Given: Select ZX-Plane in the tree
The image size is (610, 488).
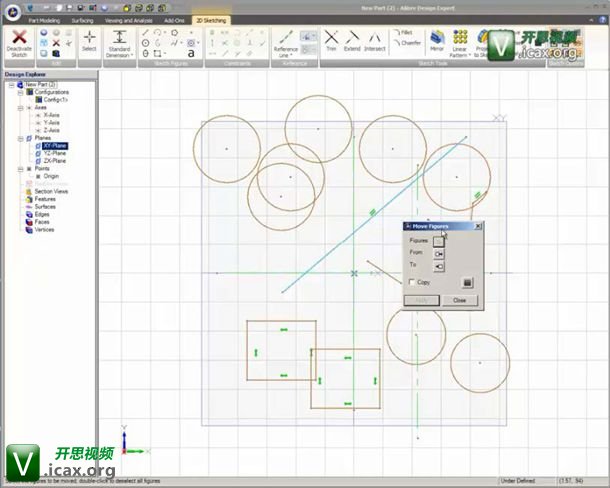Looking at the screenshot, I should coord(54,161).
